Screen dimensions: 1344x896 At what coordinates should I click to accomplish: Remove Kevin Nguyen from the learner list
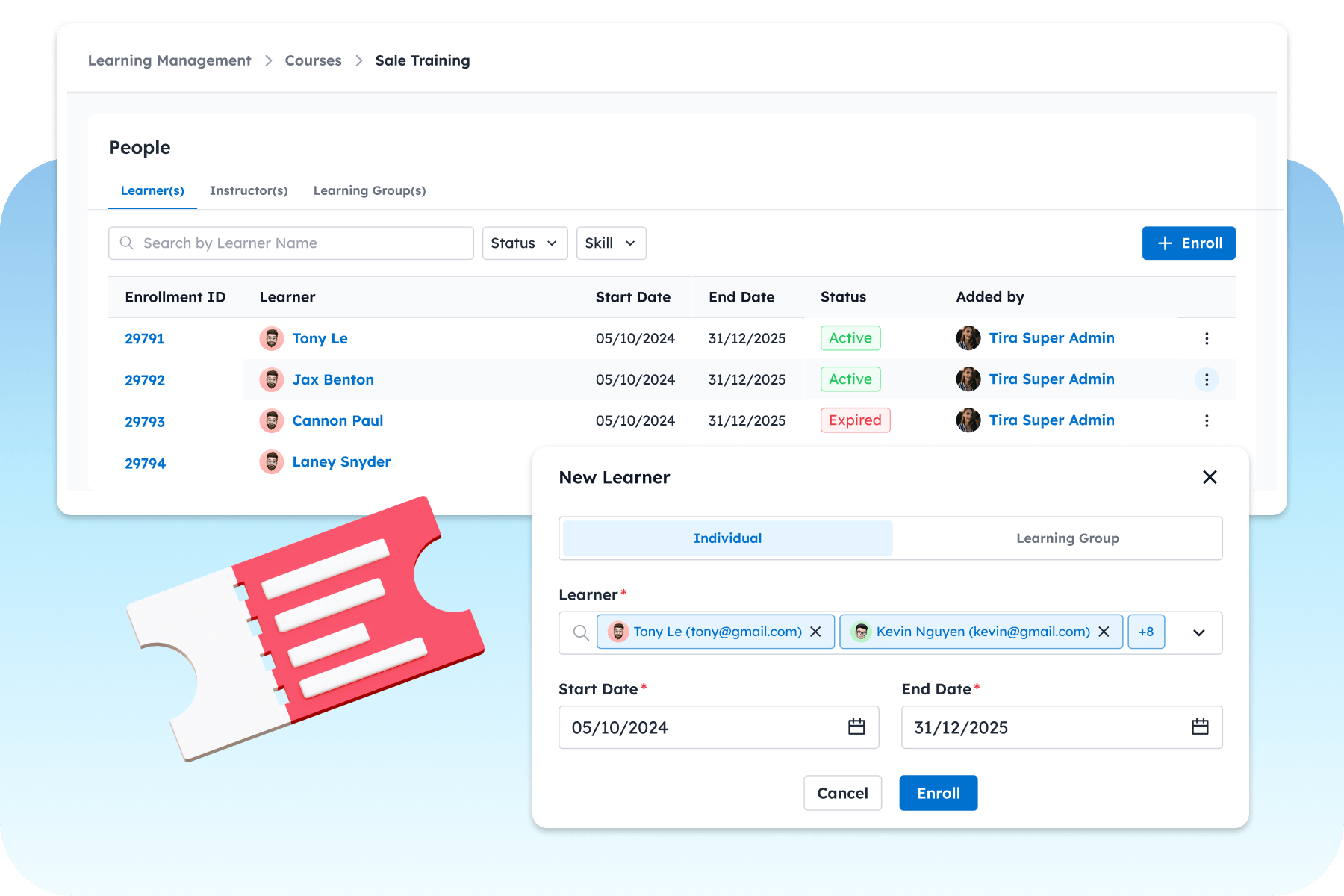(1104, 632)
